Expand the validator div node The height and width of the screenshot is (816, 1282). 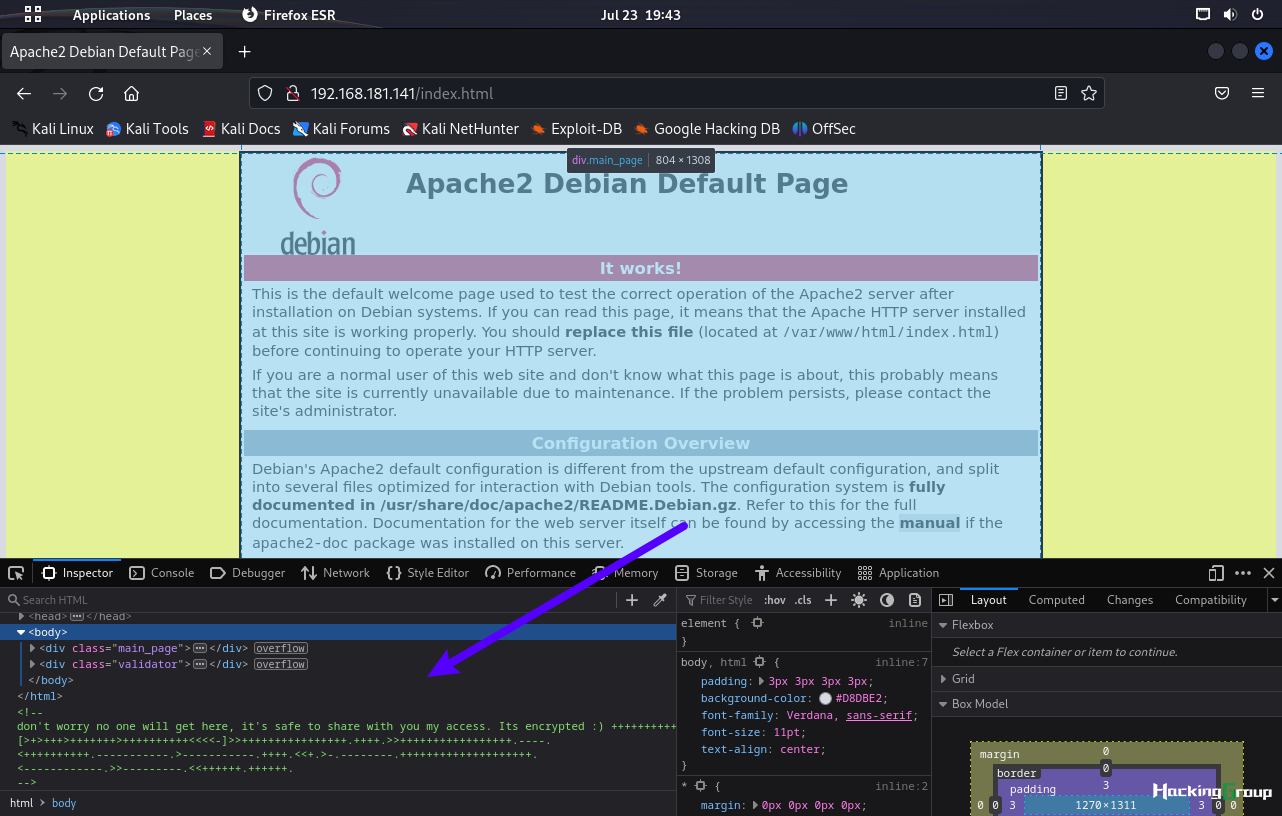(33, 664)
